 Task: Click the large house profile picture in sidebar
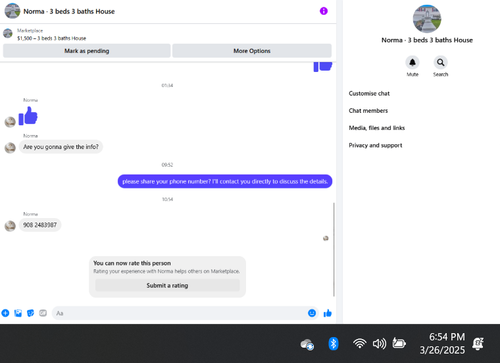point(427,19)
